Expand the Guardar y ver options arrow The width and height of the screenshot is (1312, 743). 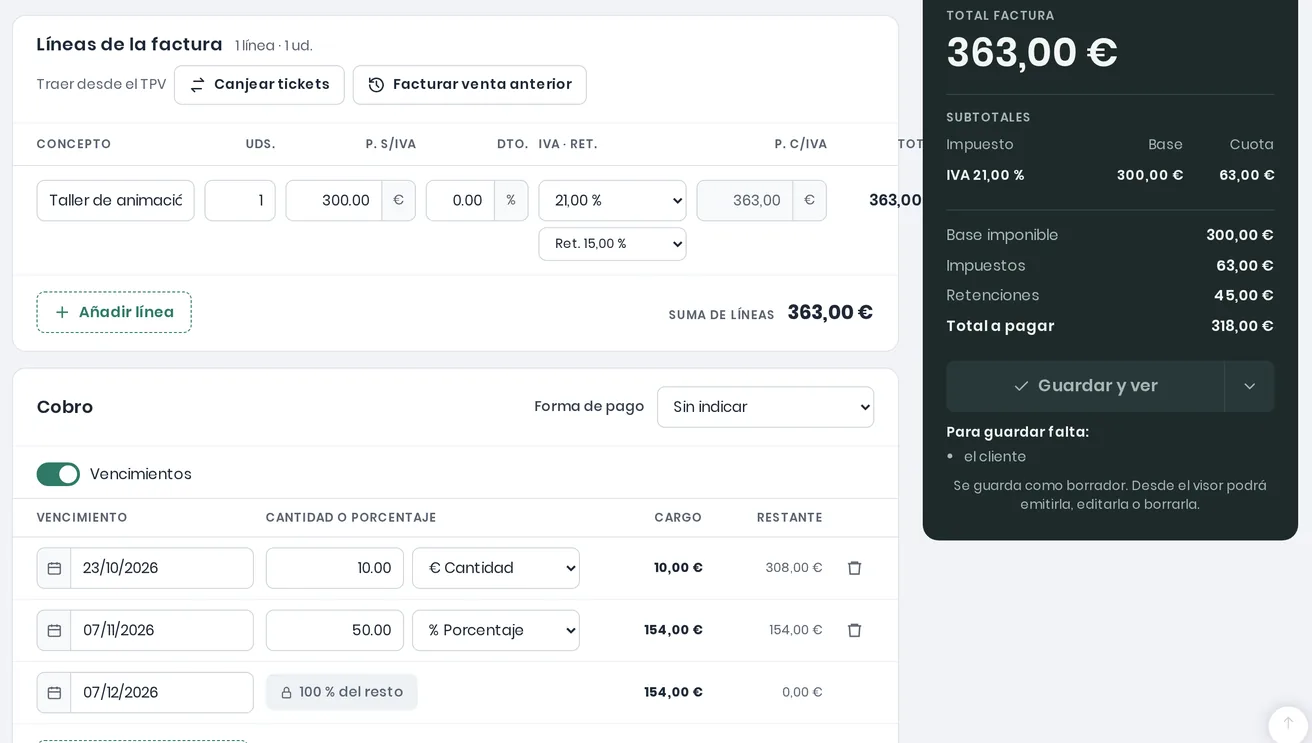tap(1249, 386)
